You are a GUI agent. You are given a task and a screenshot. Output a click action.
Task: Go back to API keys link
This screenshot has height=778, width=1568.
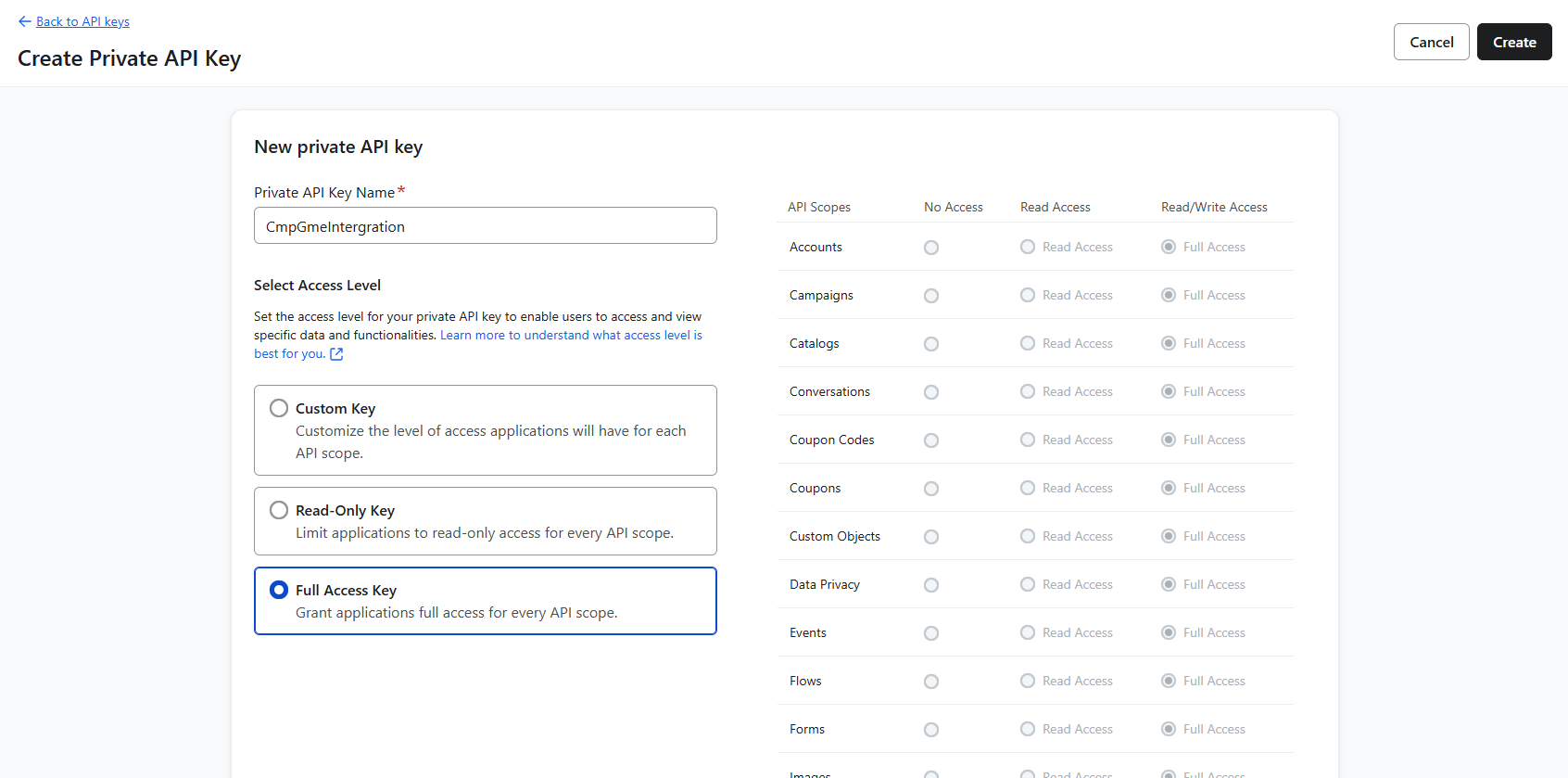click(x=82, y=21)
